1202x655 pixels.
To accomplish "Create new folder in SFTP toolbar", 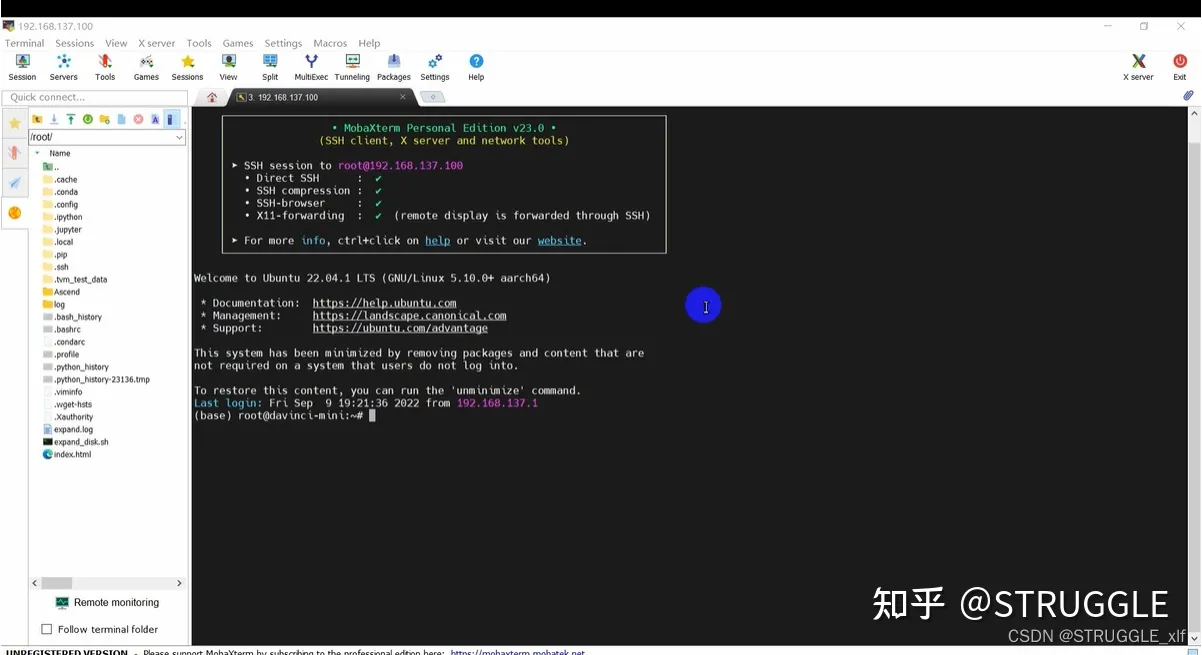I will click(x=104, y=119).
